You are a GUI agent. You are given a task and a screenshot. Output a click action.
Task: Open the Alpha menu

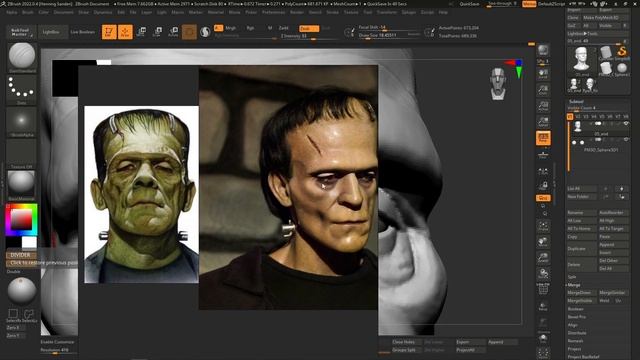coord(12,13)
